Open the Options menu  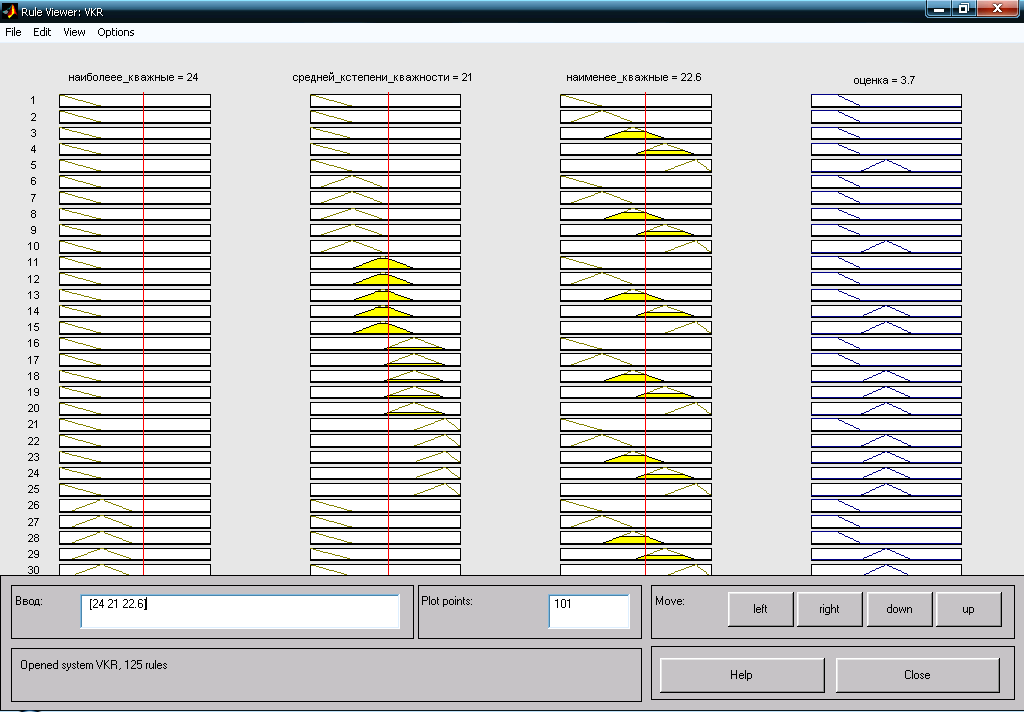116,32
